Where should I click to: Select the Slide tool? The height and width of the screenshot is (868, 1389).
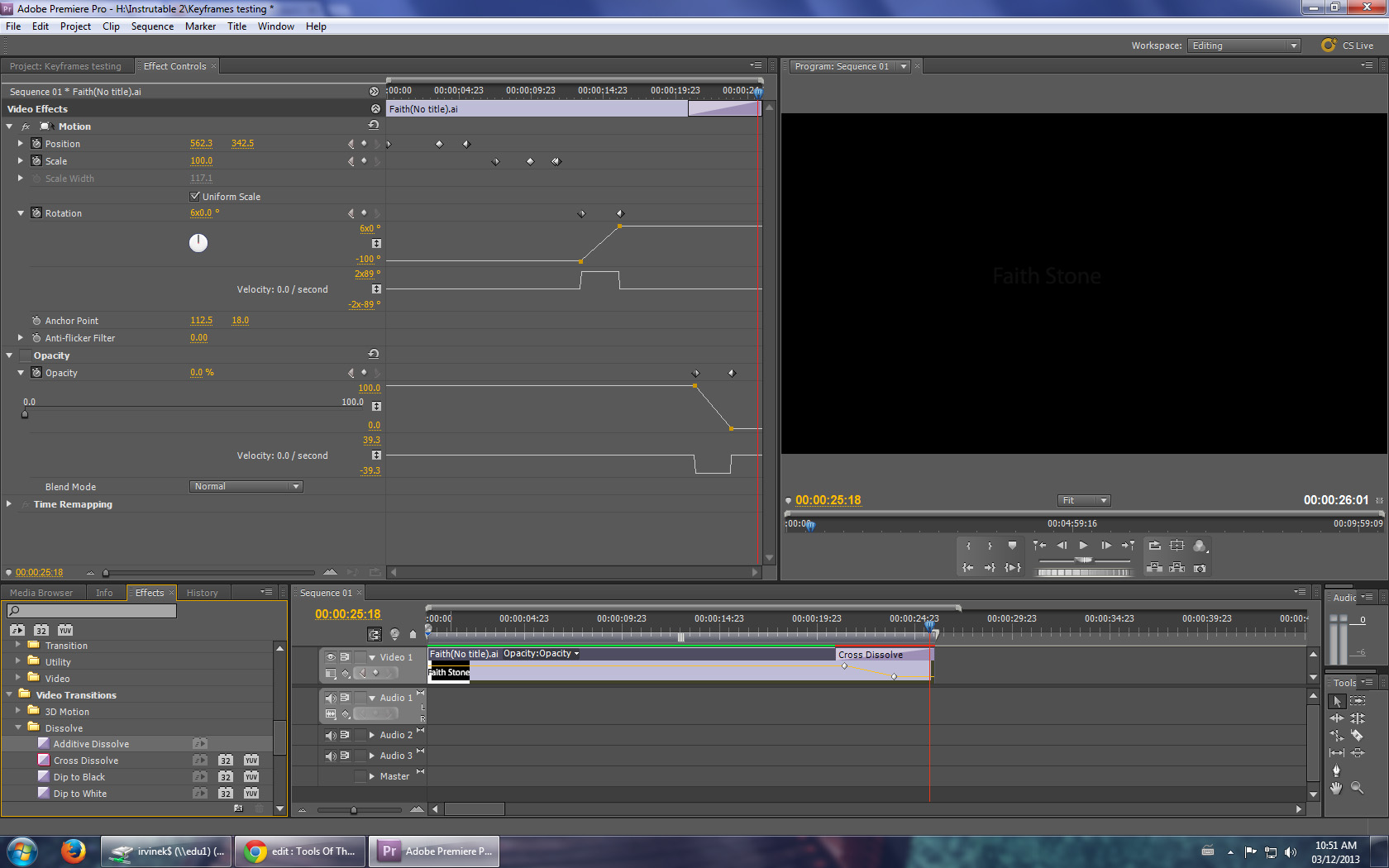tap(1358, 753)
